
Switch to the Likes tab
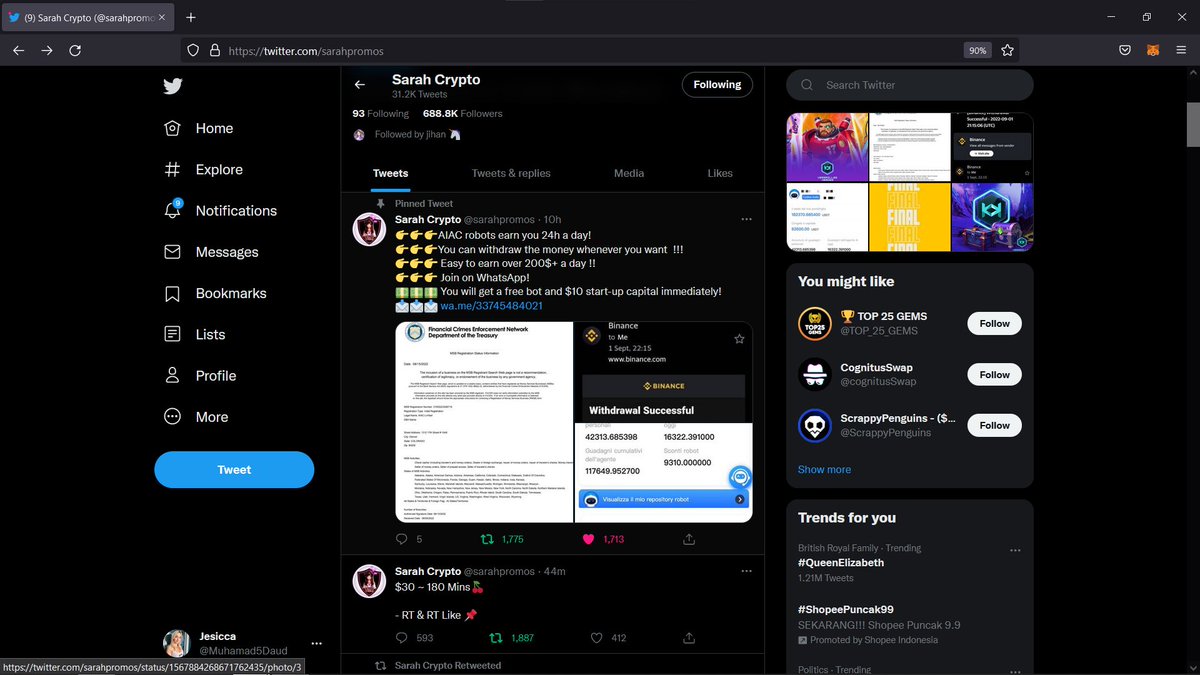[x=720, y=173]
